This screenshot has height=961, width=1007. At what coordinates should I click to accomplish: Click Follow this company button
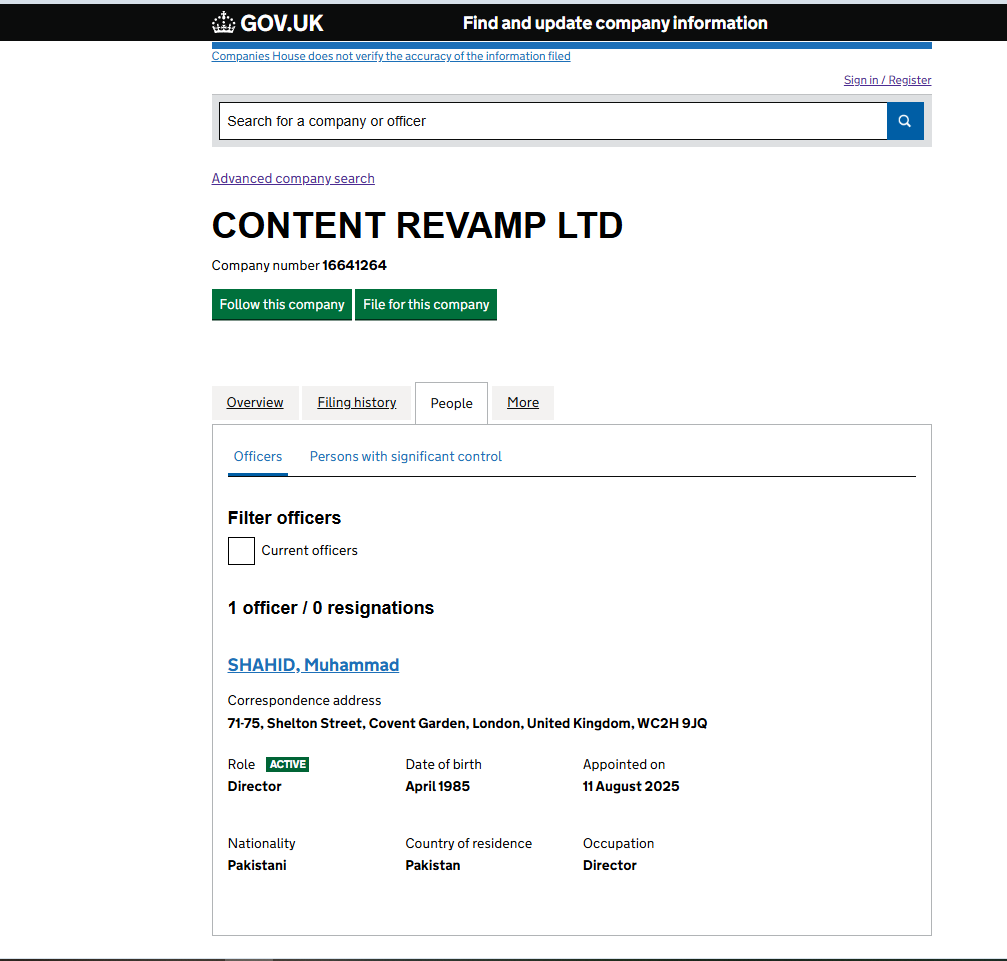[282, 304]
